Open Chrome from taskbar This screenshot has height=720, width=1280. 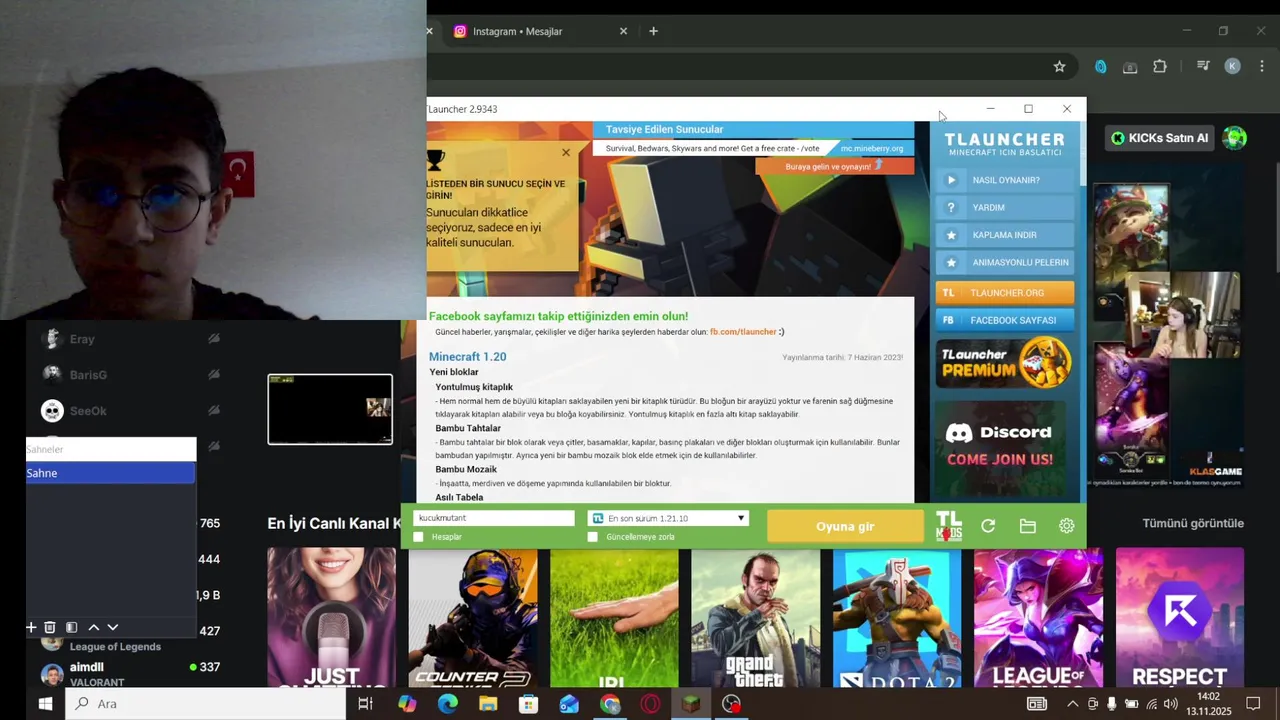pos(610,704)
